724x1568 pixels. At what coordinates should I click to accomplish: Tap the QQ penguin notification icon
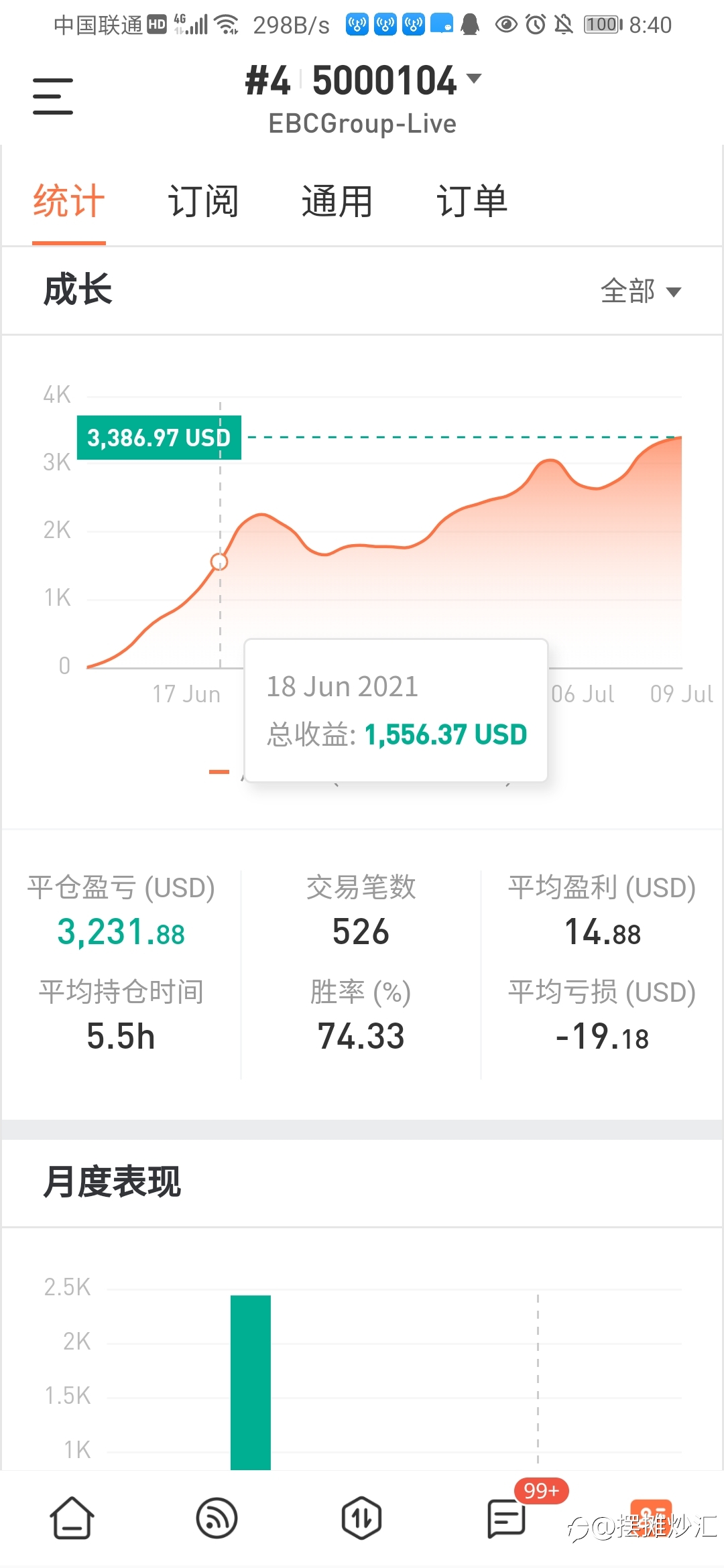click(x=470, y=25)
